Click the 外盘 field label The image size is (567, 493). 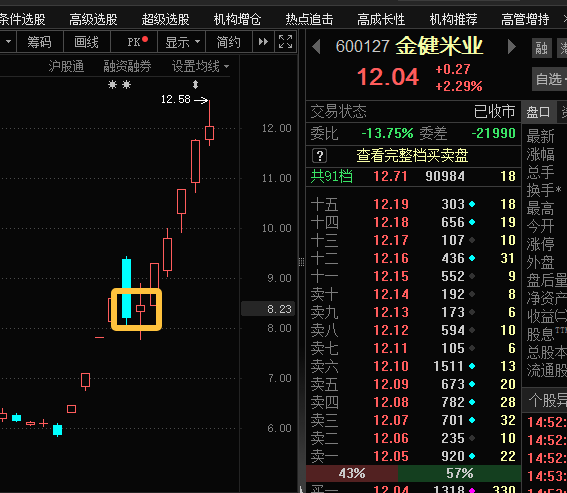540,263
